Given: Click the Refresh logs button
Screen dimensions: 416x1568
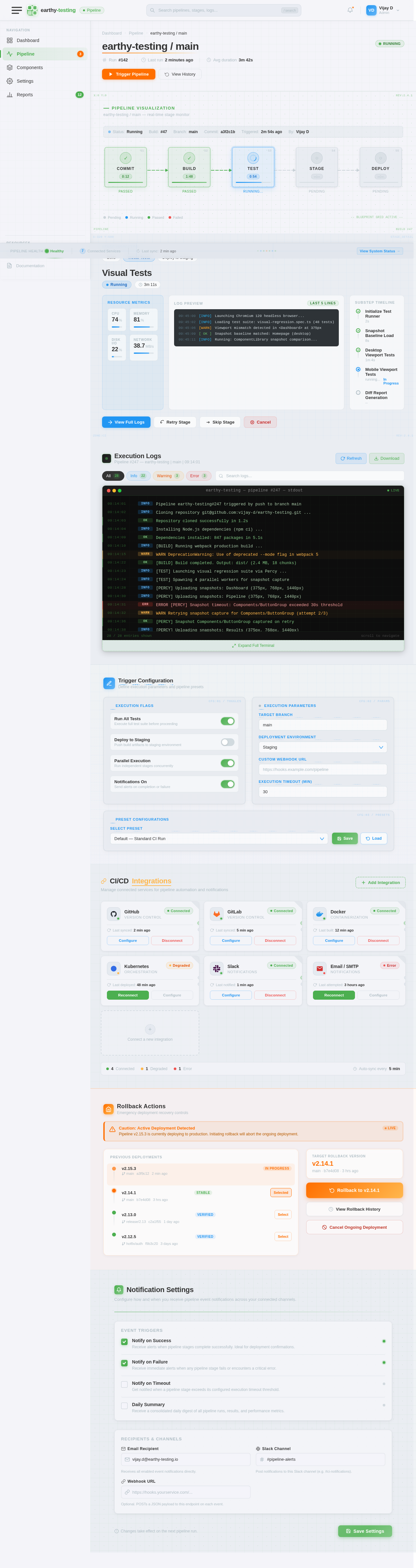Looking at the screenshot, I should tap(351, 458).
